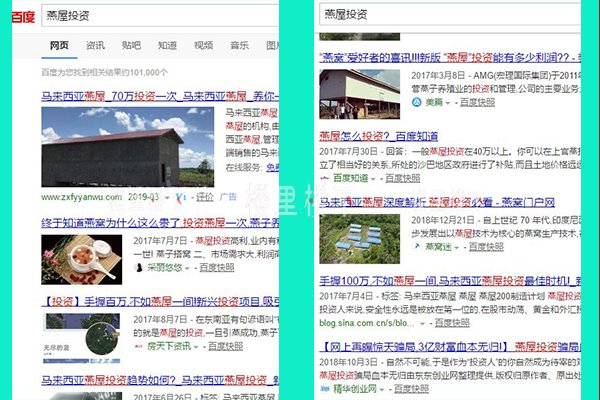Switch to the 视频 tab
This screenshot has width=600, height=400.
203,46
